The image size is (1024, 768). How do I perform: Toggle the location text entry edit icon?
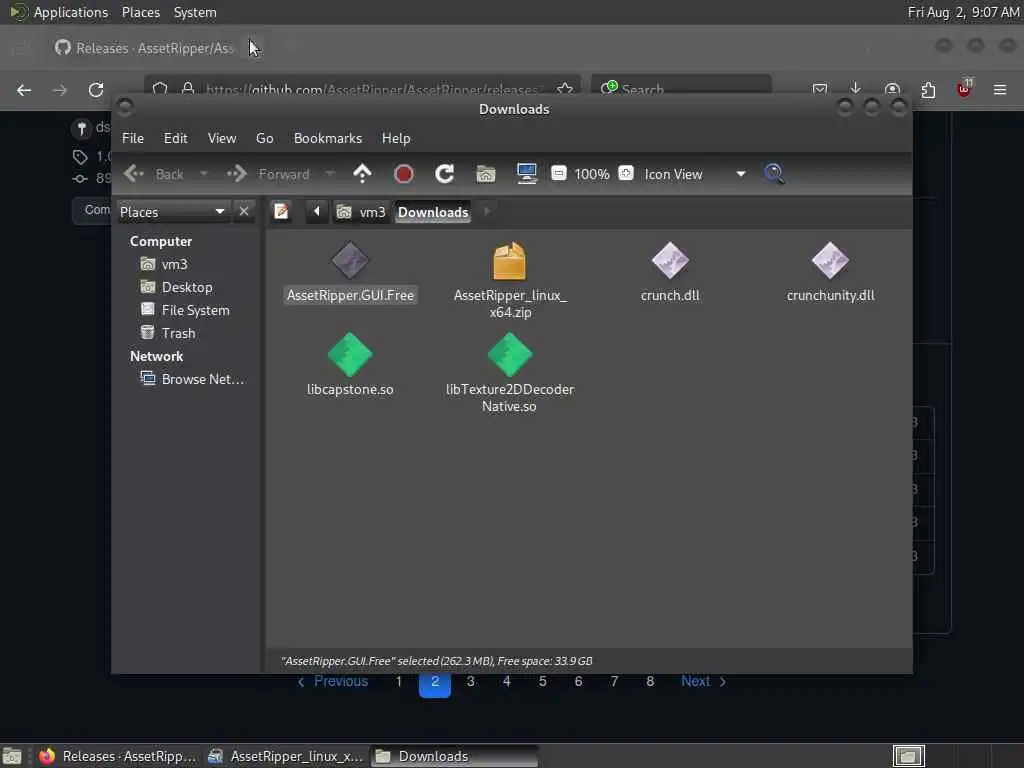(x=281, y=212)
